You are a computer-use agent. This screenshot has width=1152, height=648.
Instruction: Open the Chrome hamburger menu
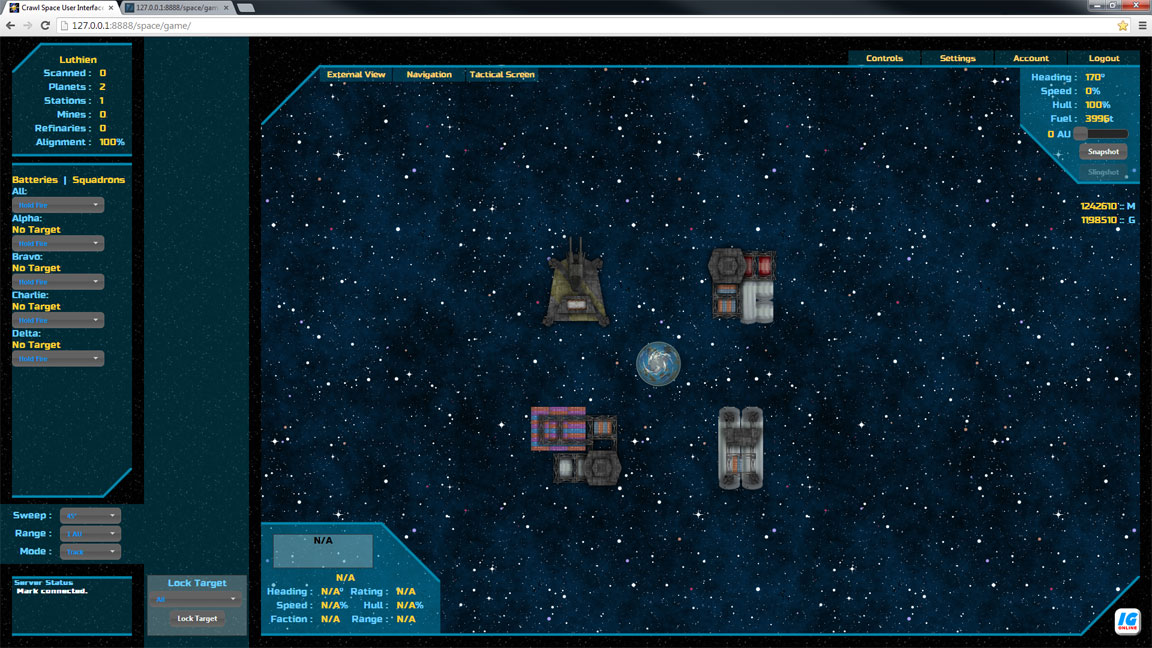click(1142, 25)
